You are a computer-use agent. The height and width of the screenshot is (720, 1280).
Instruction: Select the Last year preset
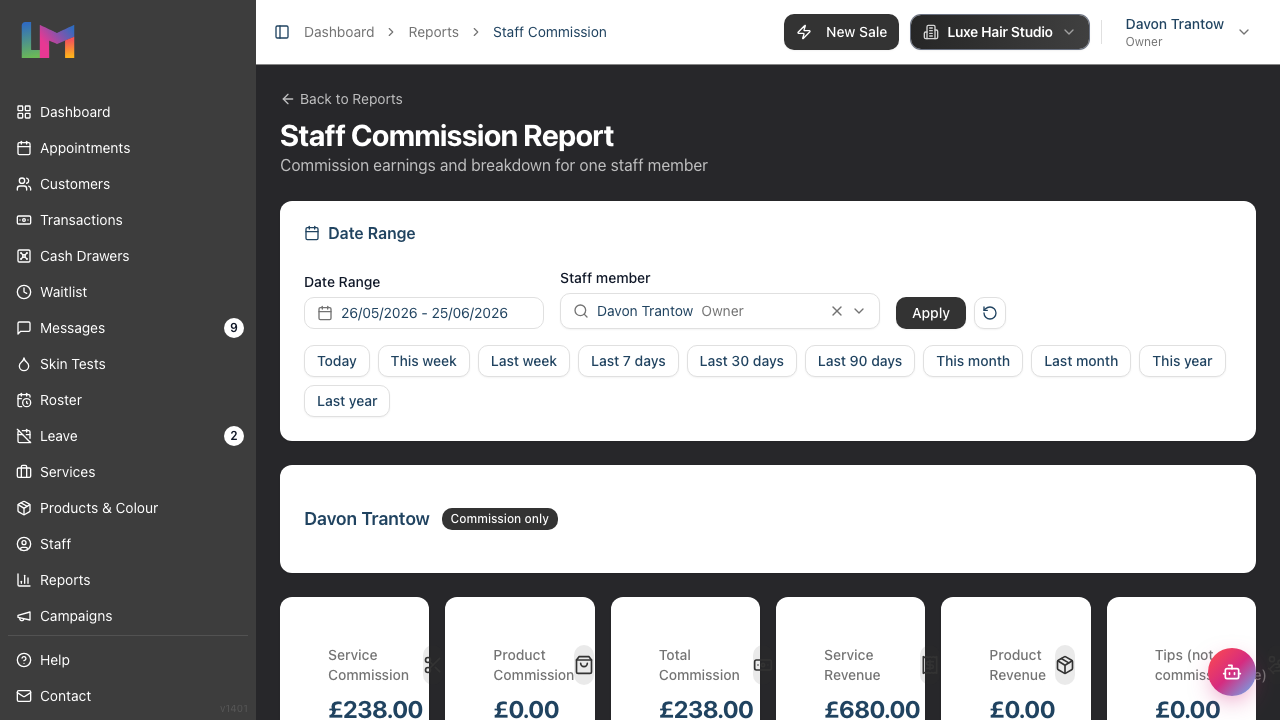coord(347,401)
